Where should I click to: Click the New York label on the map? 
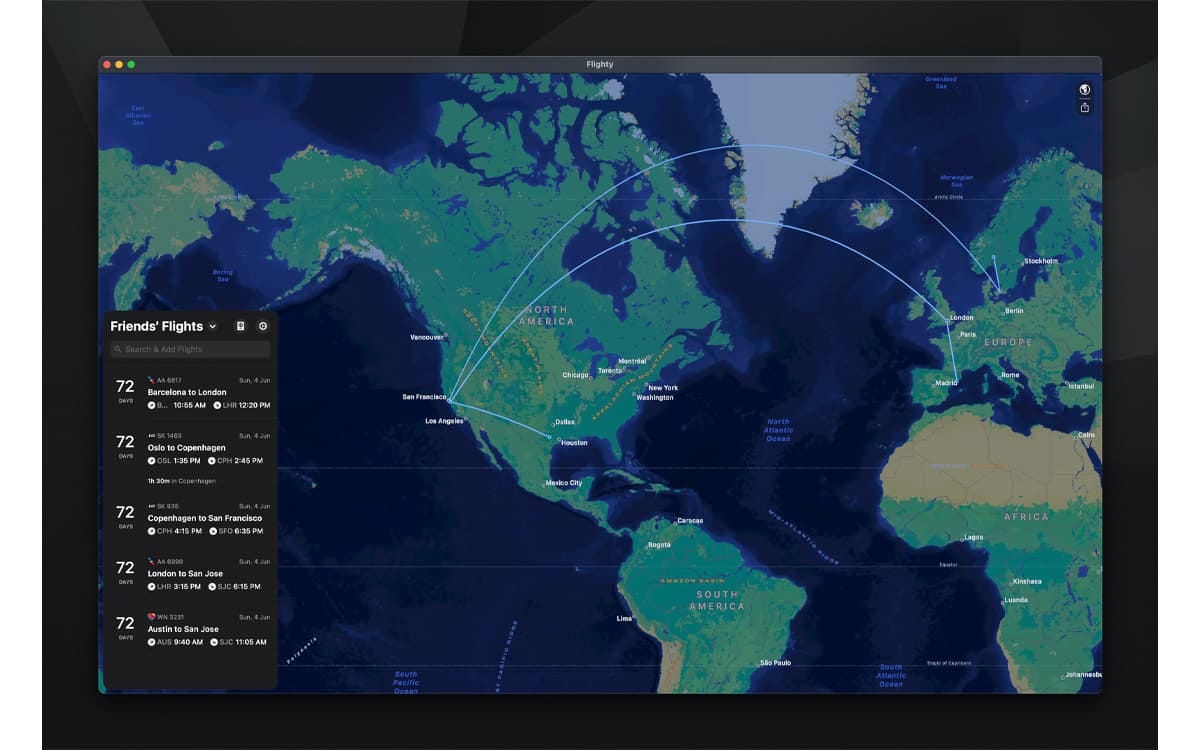coord(662,388)
